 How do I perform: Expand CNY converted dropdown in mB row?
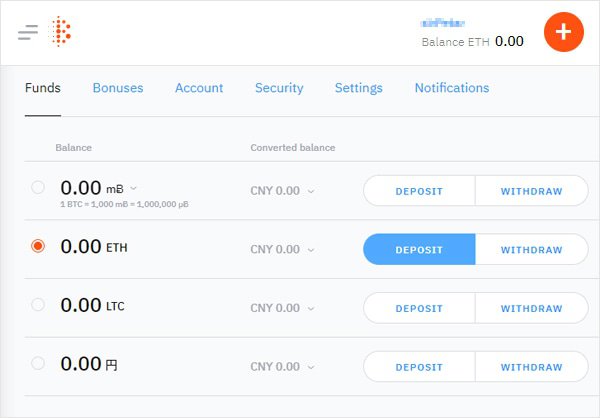311,191
